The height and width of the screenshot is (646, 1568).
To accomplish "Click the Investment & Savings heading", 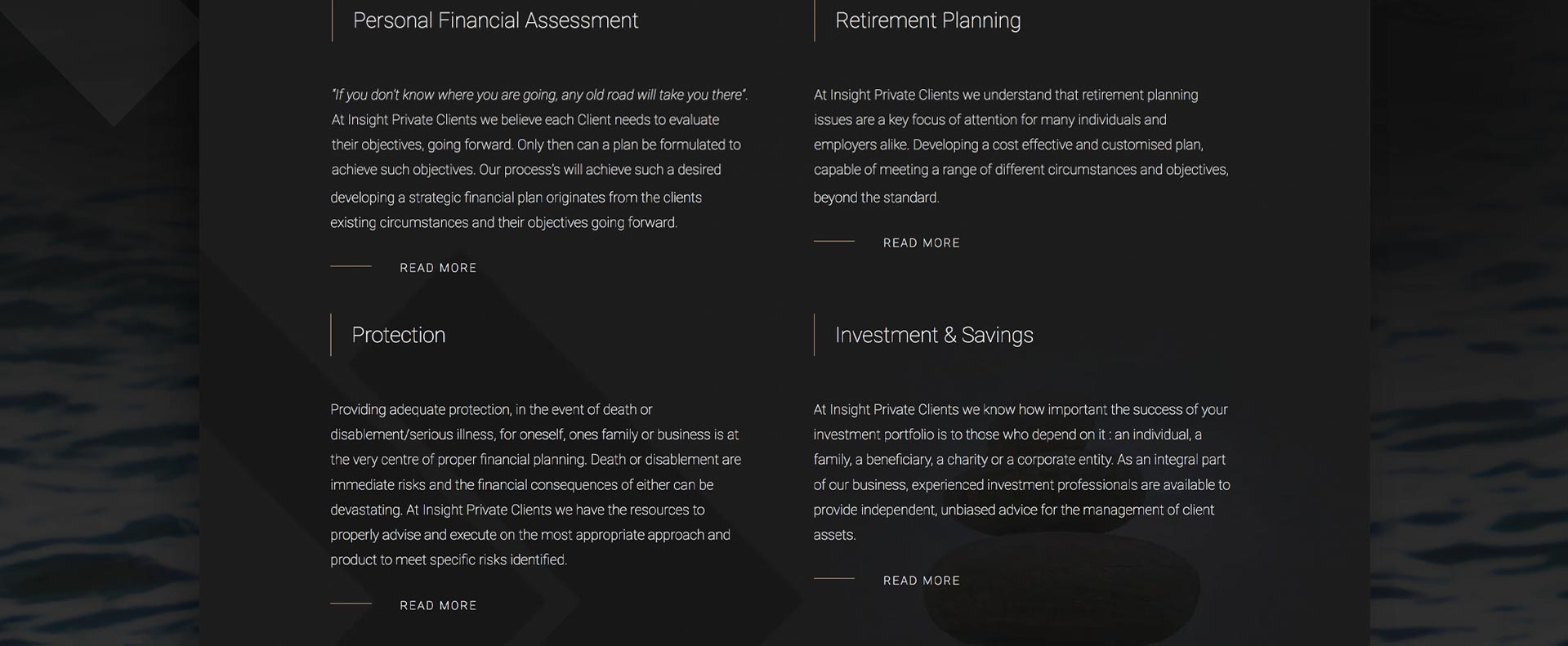I will [934, 335].
